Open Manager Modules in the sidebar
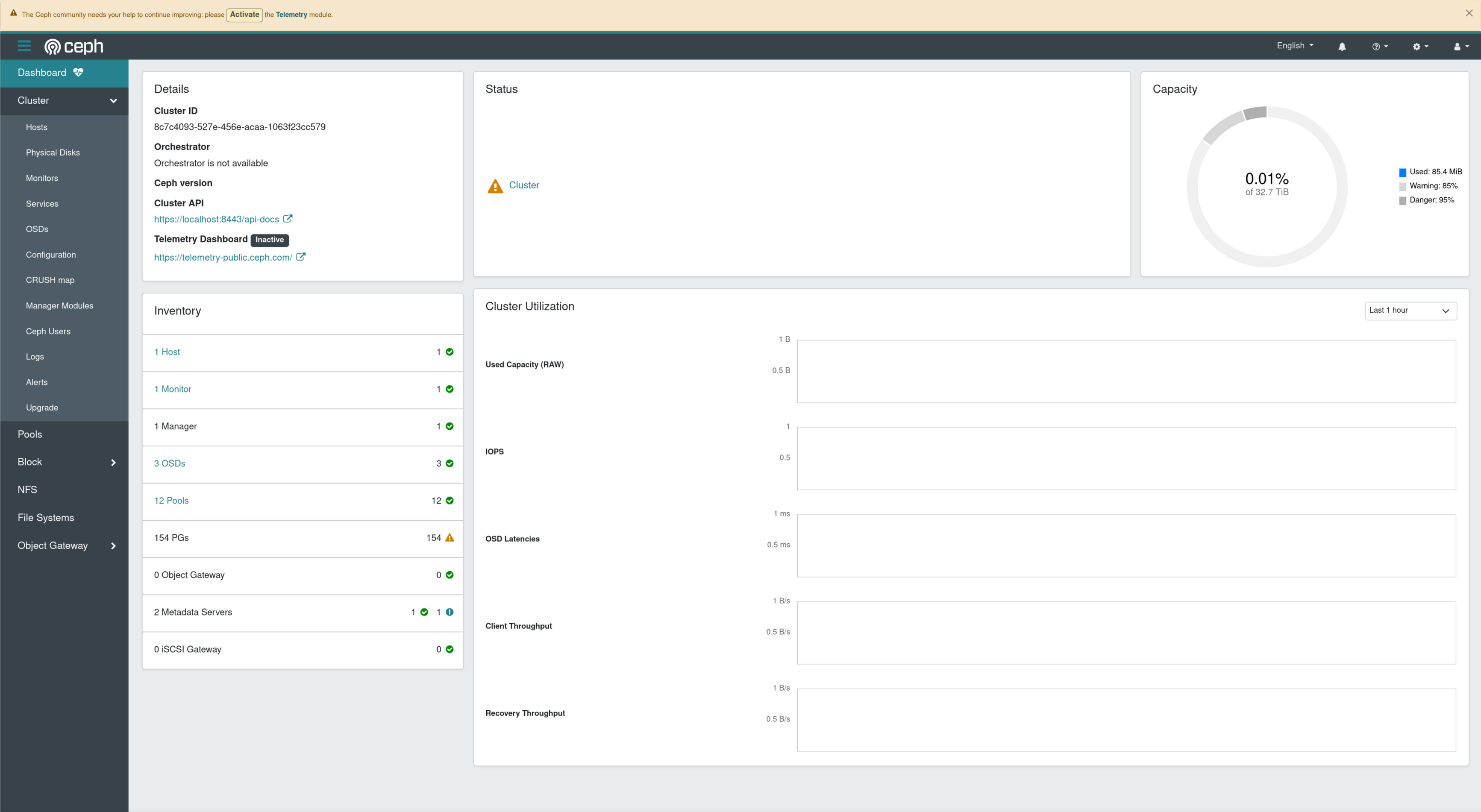The height and width of the screenshot is (812, 1481). 59,306
